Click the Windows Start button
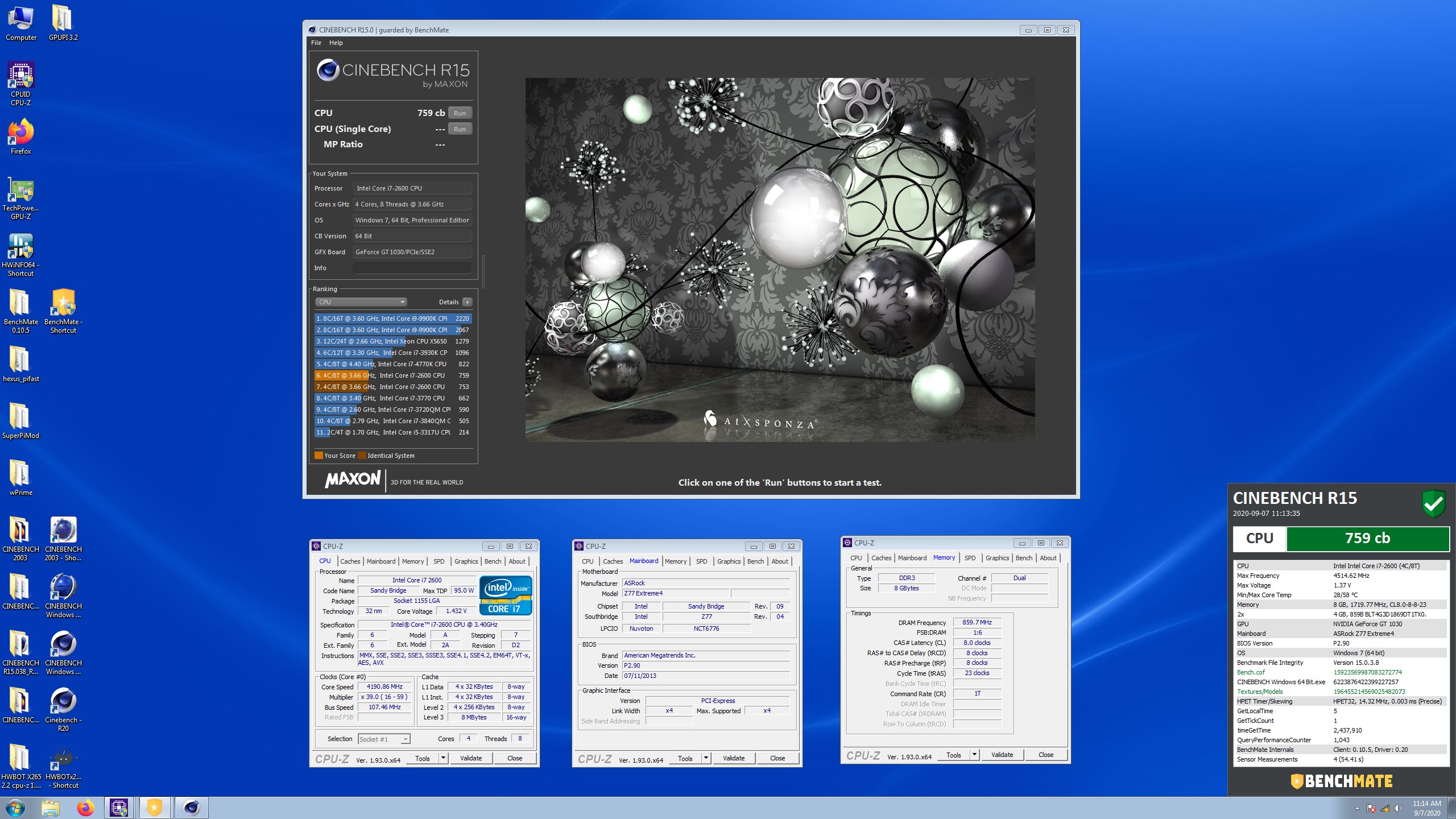The width and height of the screenshot is (1456, 819). 15,808
